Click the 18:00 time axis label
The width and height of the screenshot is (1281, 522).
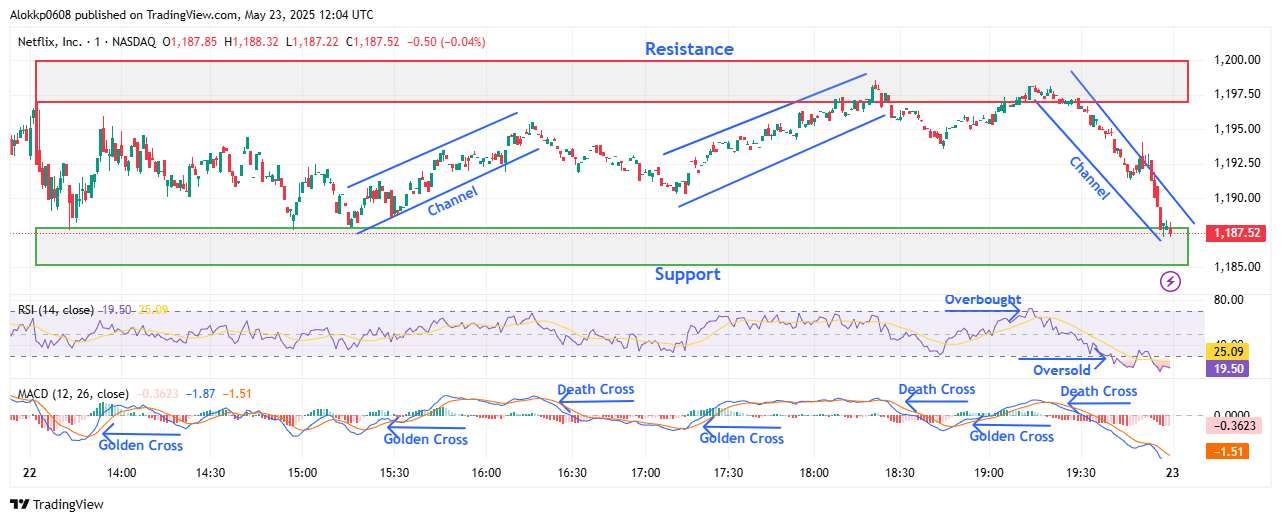coord(814,473)
